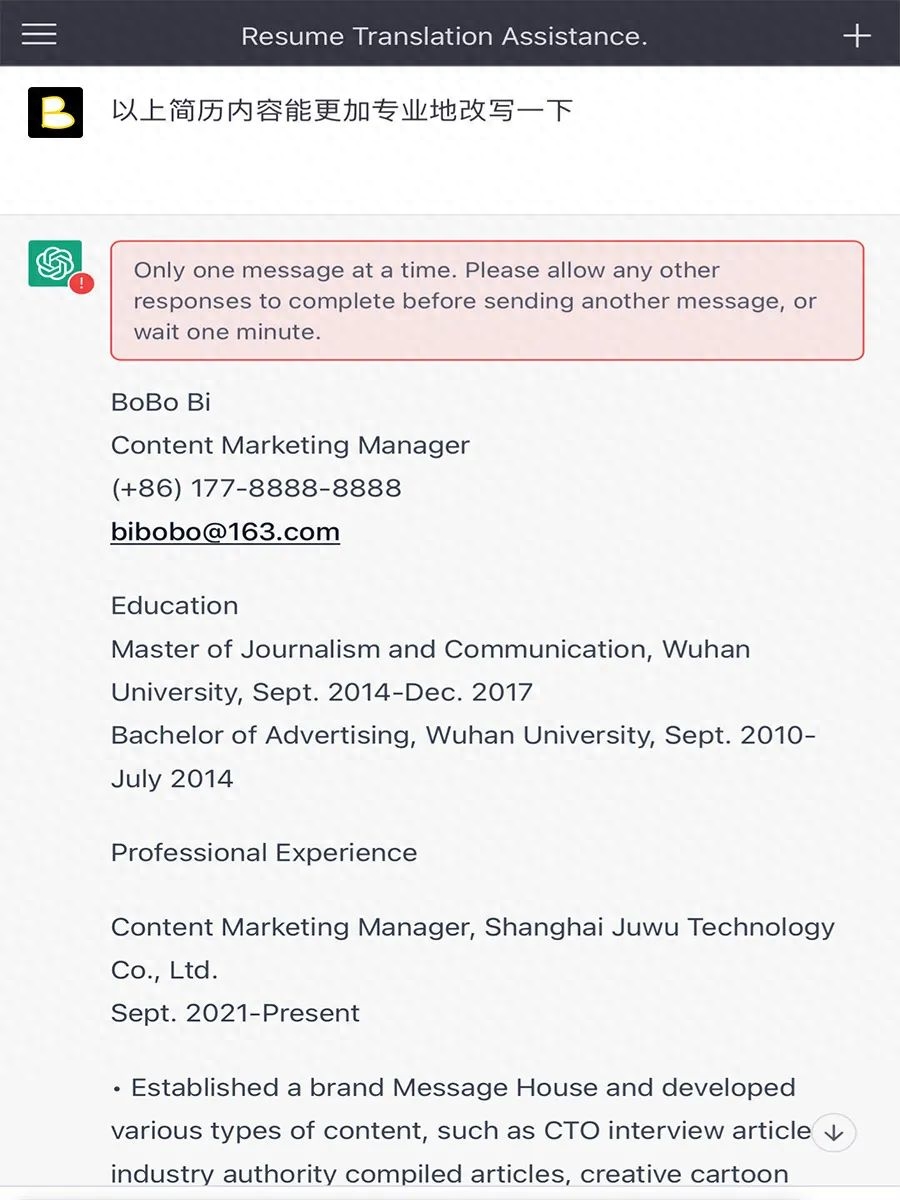Click the Resume Translation Assistance title

tap(444, 37)
